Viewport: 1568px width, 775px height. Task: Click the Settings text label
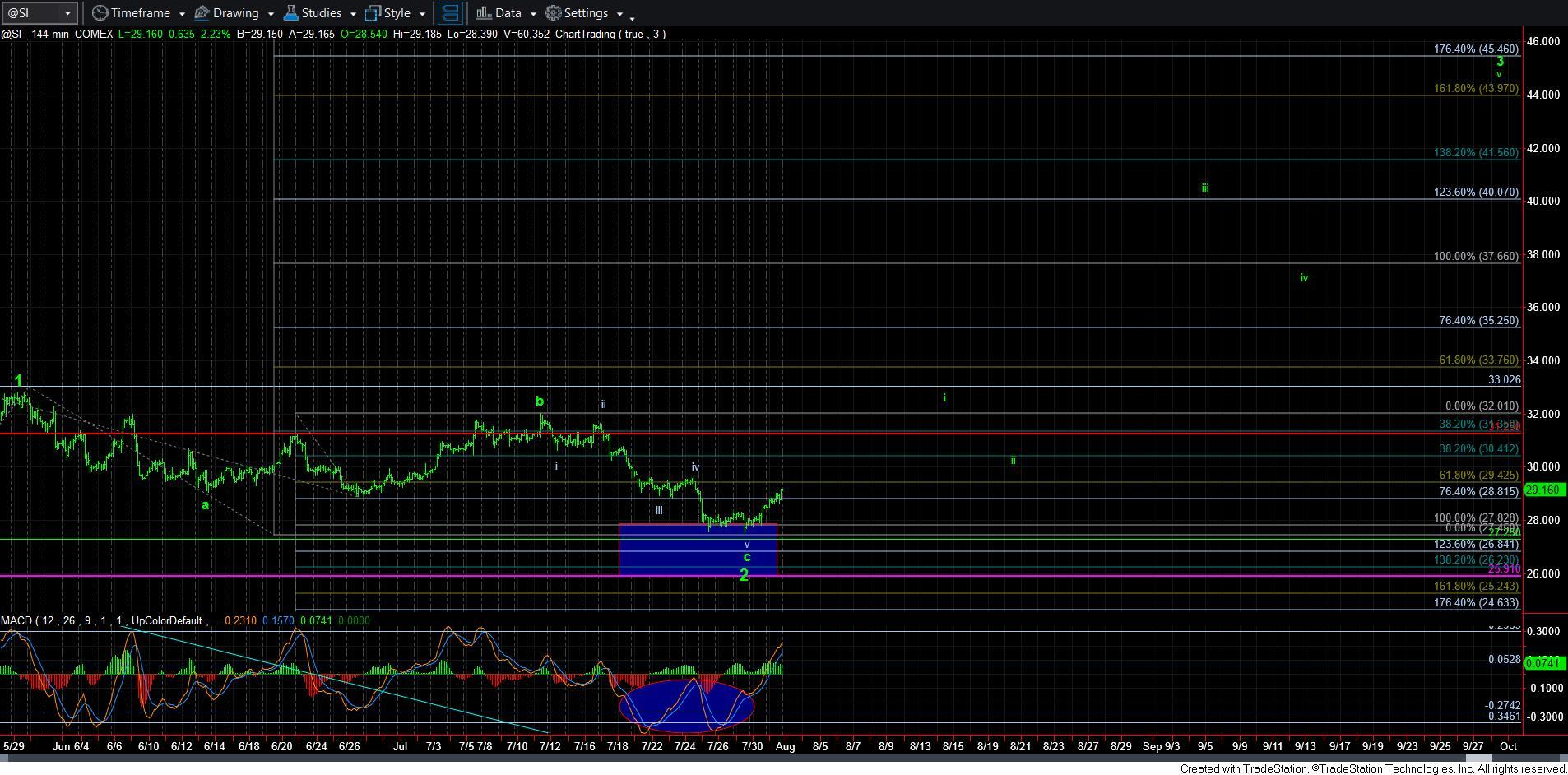point(586,13)
